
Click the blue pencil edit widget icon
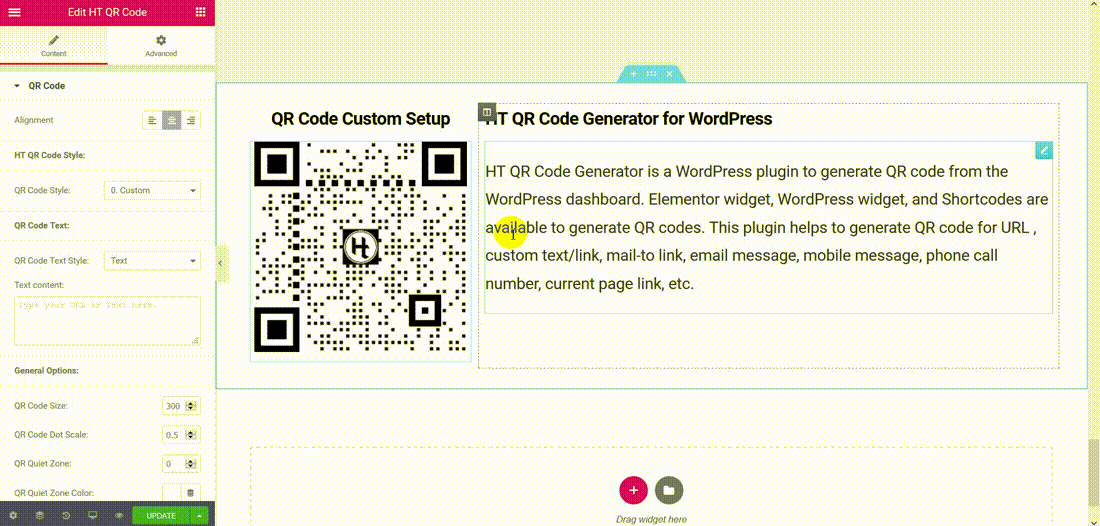point(1044,150)
